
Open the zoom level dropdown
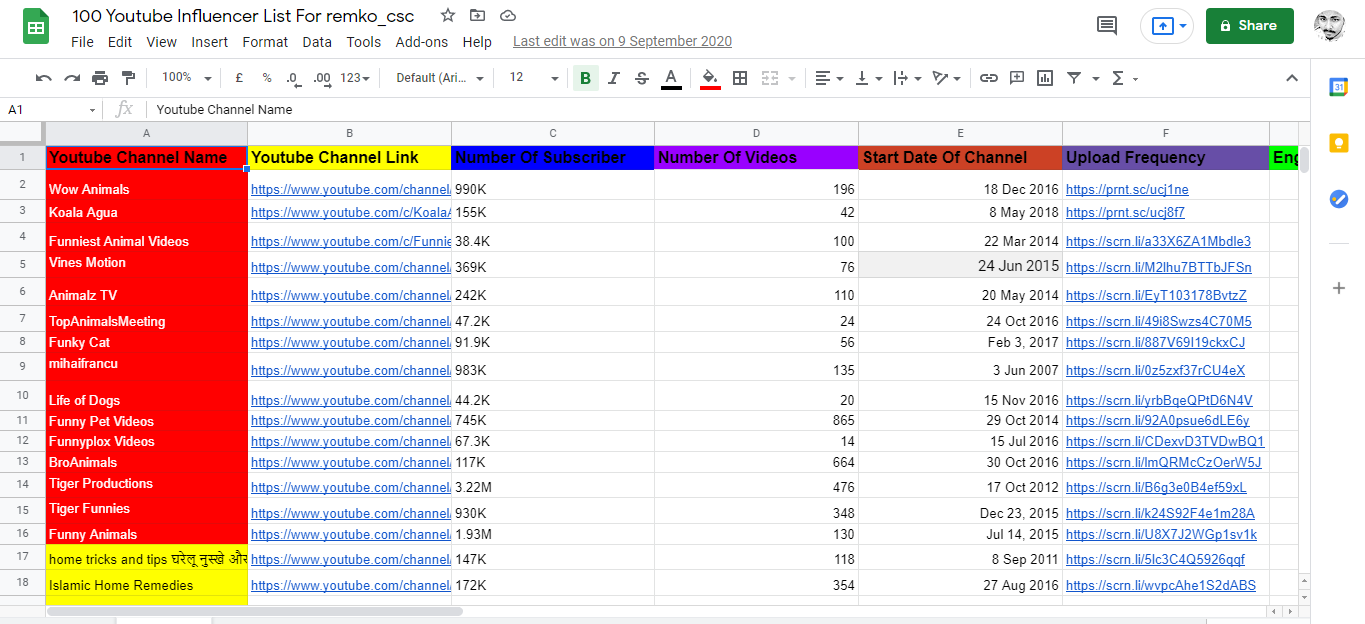[186, 78]
